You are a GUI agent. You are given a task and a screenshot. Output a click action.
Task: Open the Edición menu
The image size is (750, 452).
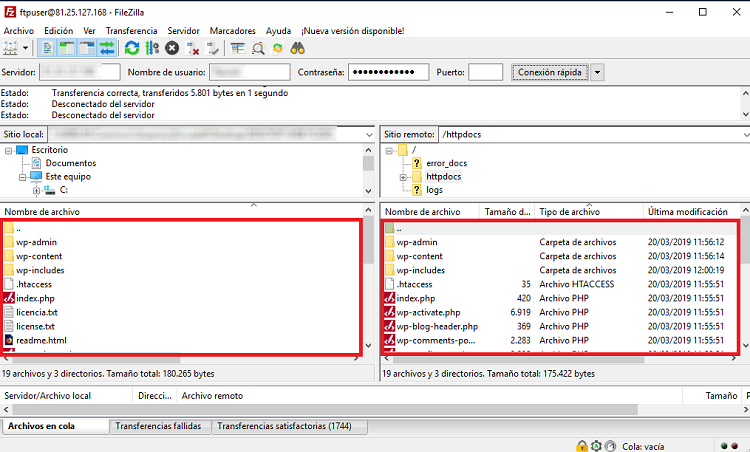click(58, 31)
